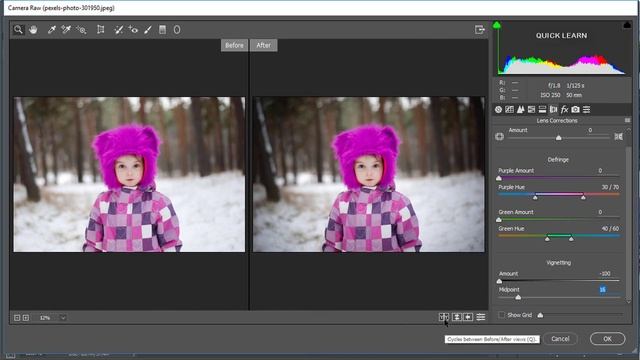Viewport: 640px width, 360px height.
Task: Cycle Before/After views button
Action: [444, 317]
